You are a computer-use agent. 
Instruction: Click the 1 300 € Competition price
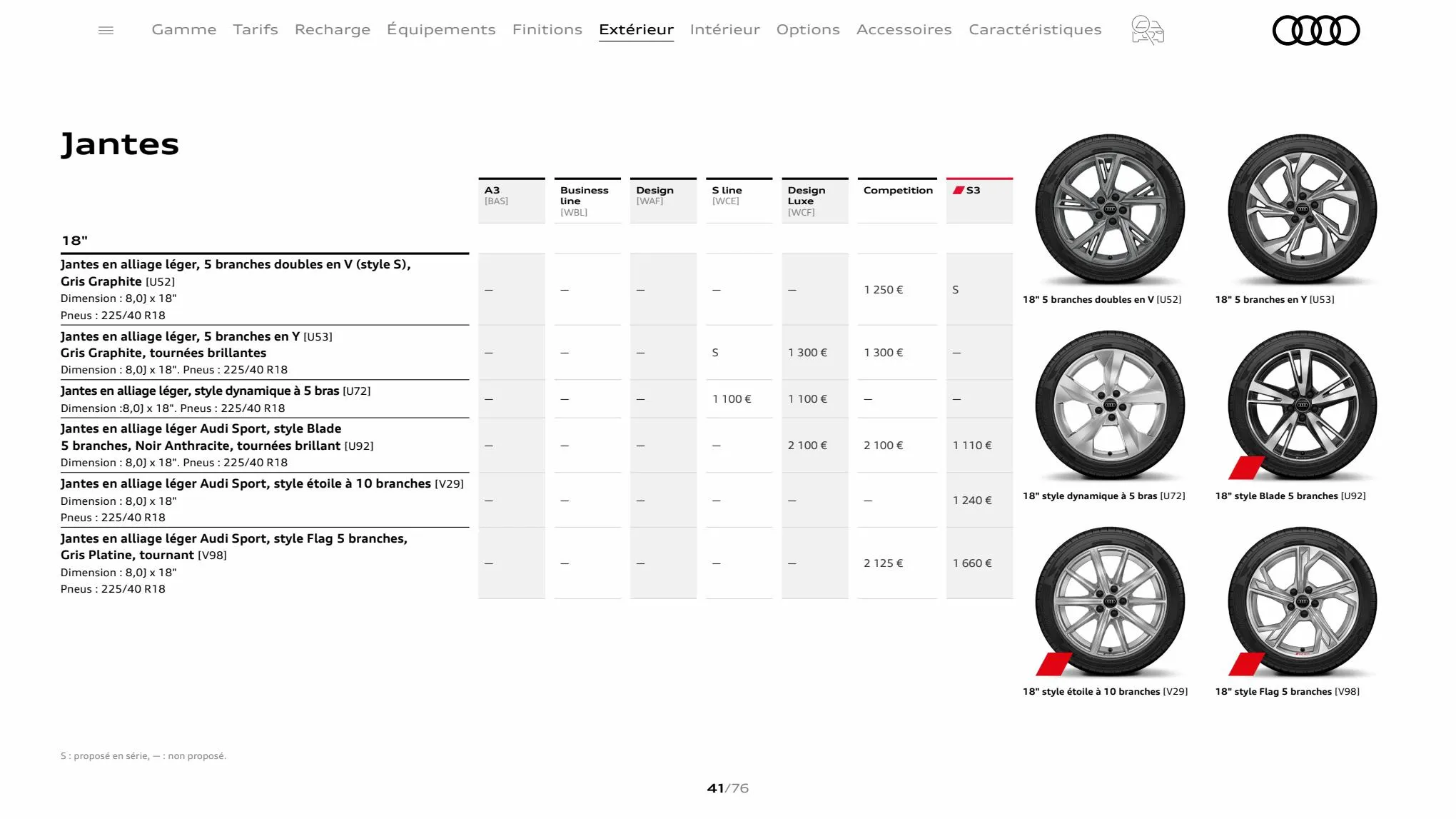[884, 353]
